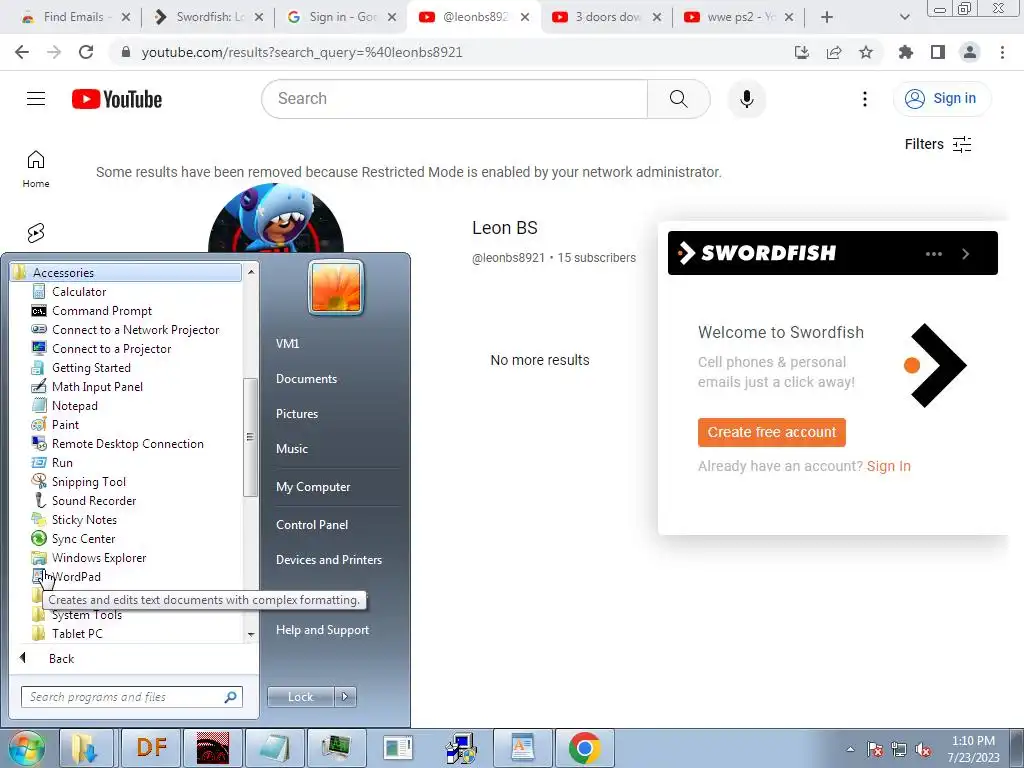This screenshot has width=1024, height=768.
Task: Open Notepad from Accessories list
Action: 74,406
